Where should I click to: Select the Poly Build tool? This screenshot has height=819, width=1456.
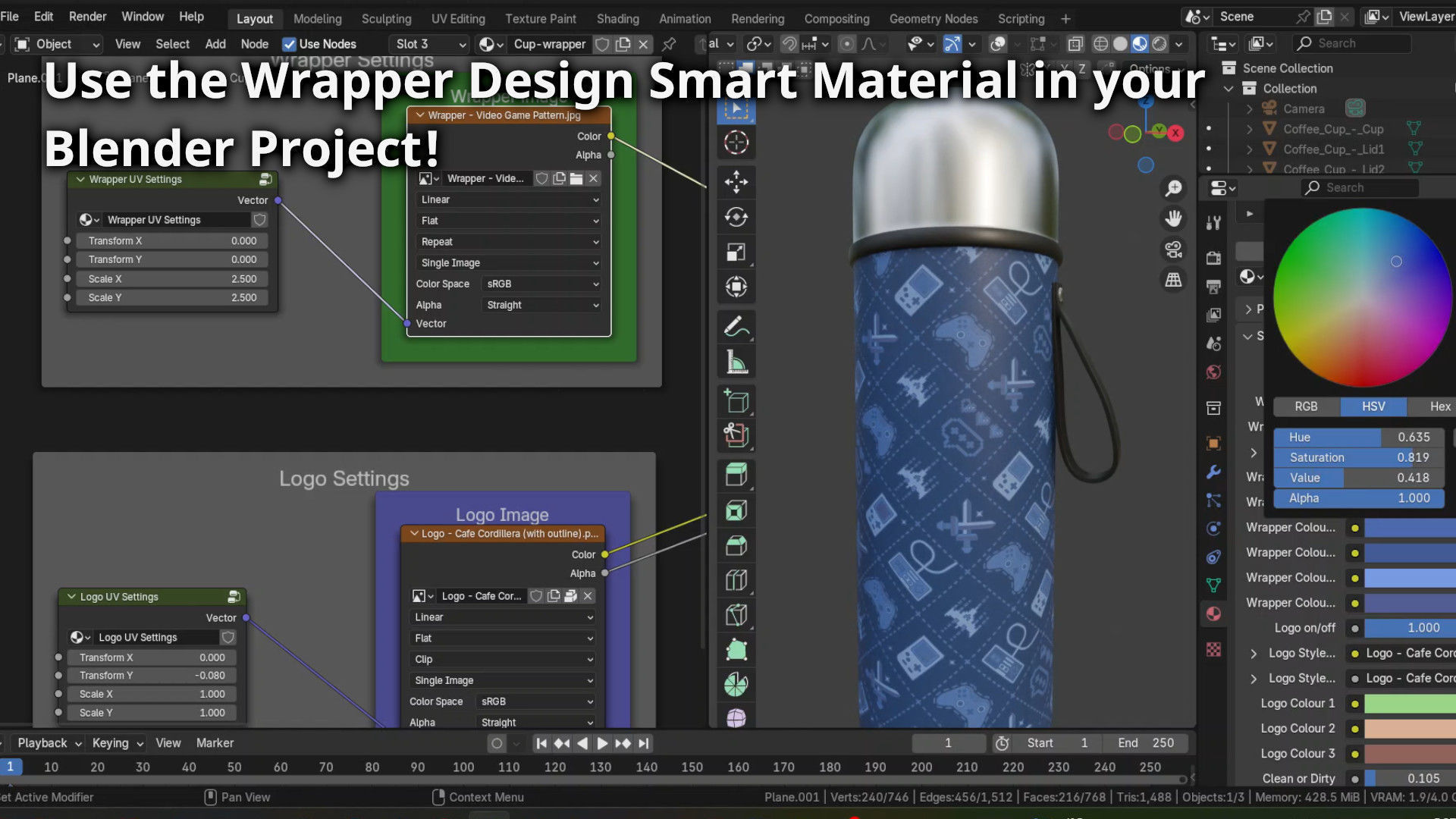[736, 650]
